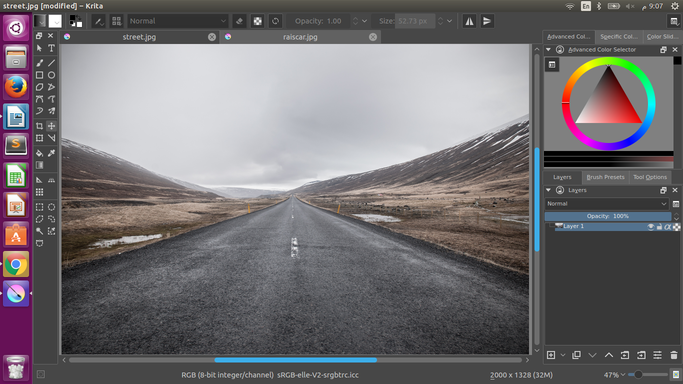Close the raiscar.jpg tab
683x384 pixels.
pos(373,37)
